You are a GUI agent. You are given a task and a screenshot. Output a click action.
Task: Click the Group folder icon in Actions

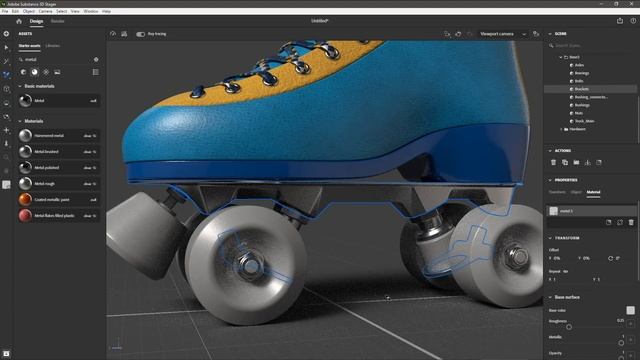pyautogui.click(x=576, y=162)
